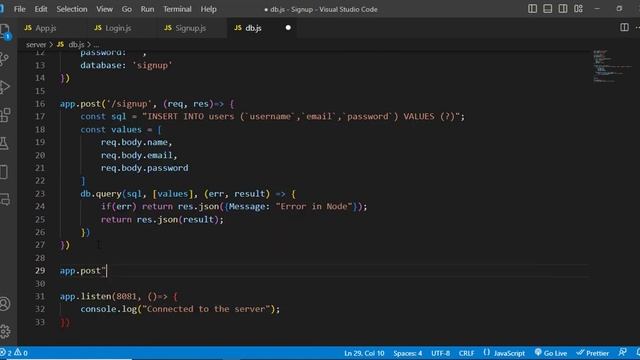The image size is (640, 360).
Task: Open the Help menu
Action: [208, 9]
